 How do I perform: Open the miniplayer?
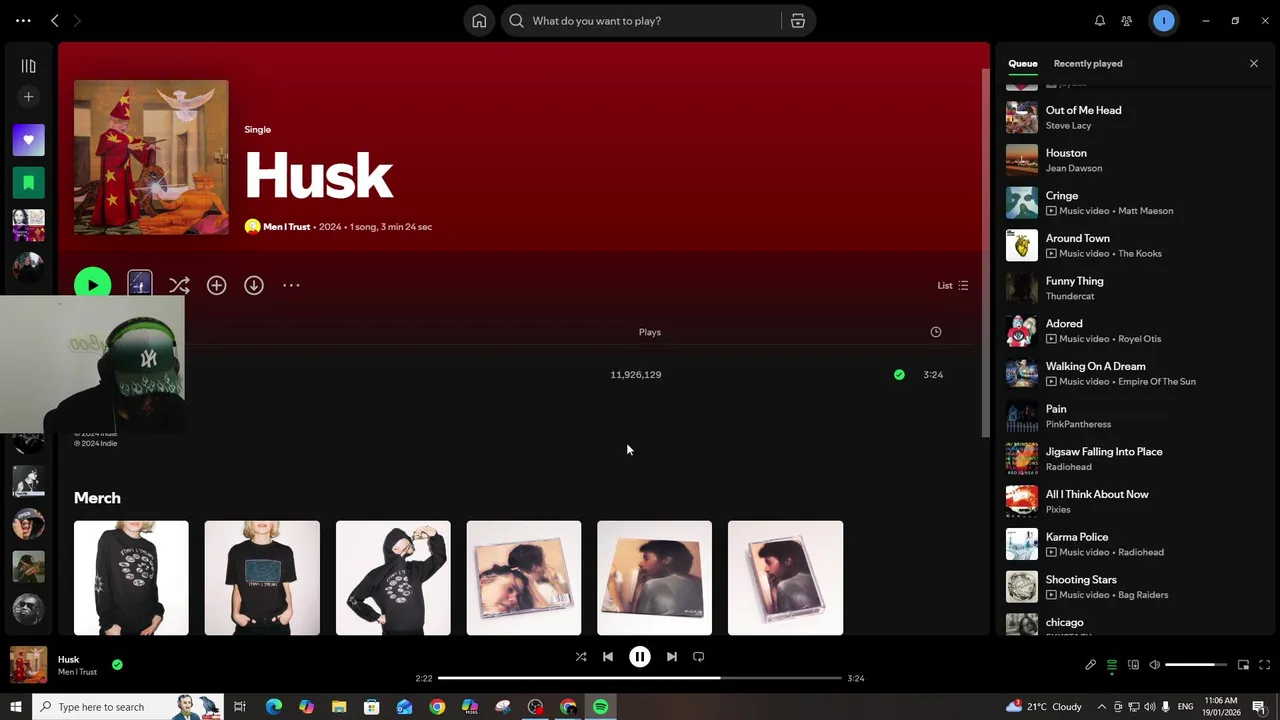pos(1243,665)
